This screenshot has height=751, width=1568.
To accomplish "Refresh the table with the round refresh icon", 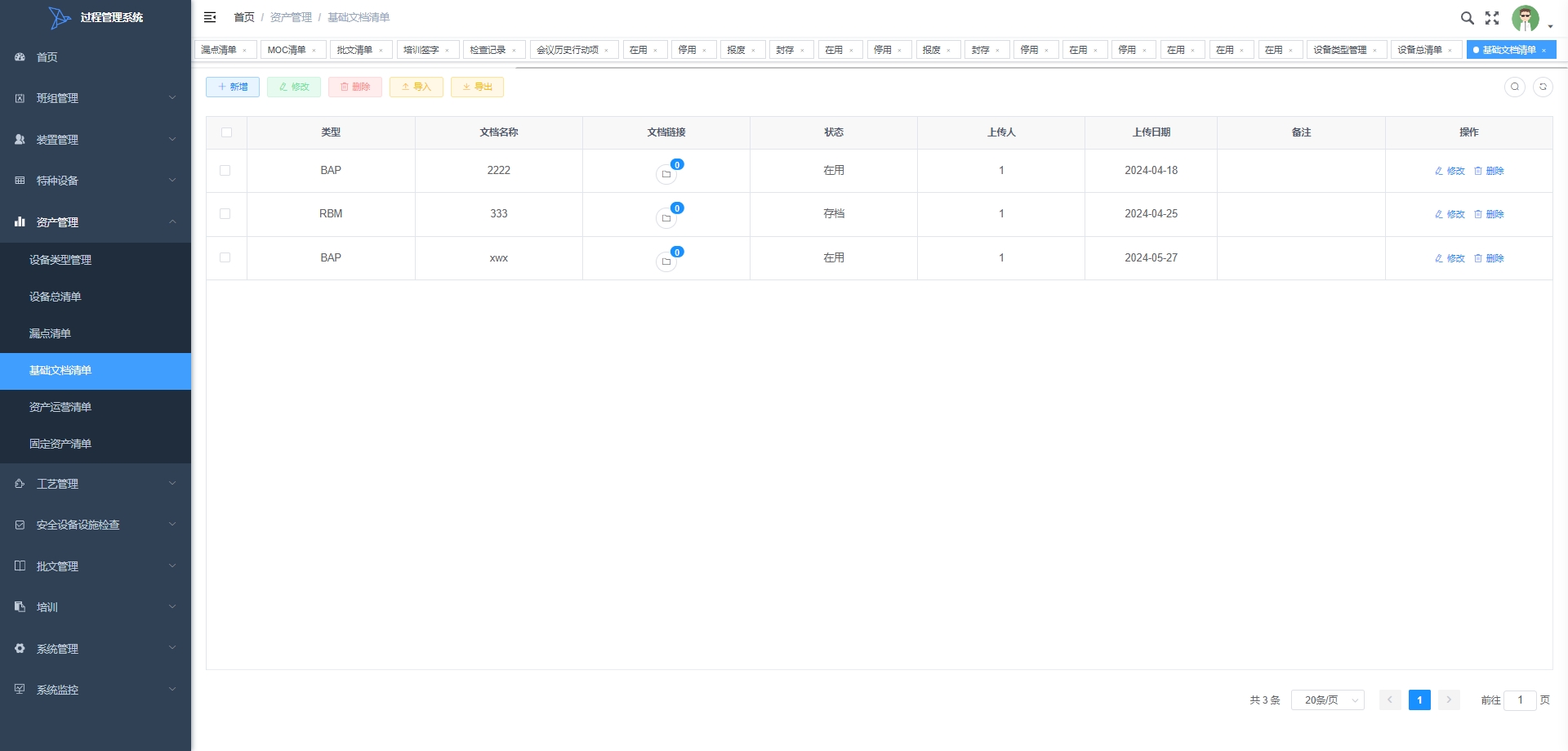I will (x=1543, y=87).
